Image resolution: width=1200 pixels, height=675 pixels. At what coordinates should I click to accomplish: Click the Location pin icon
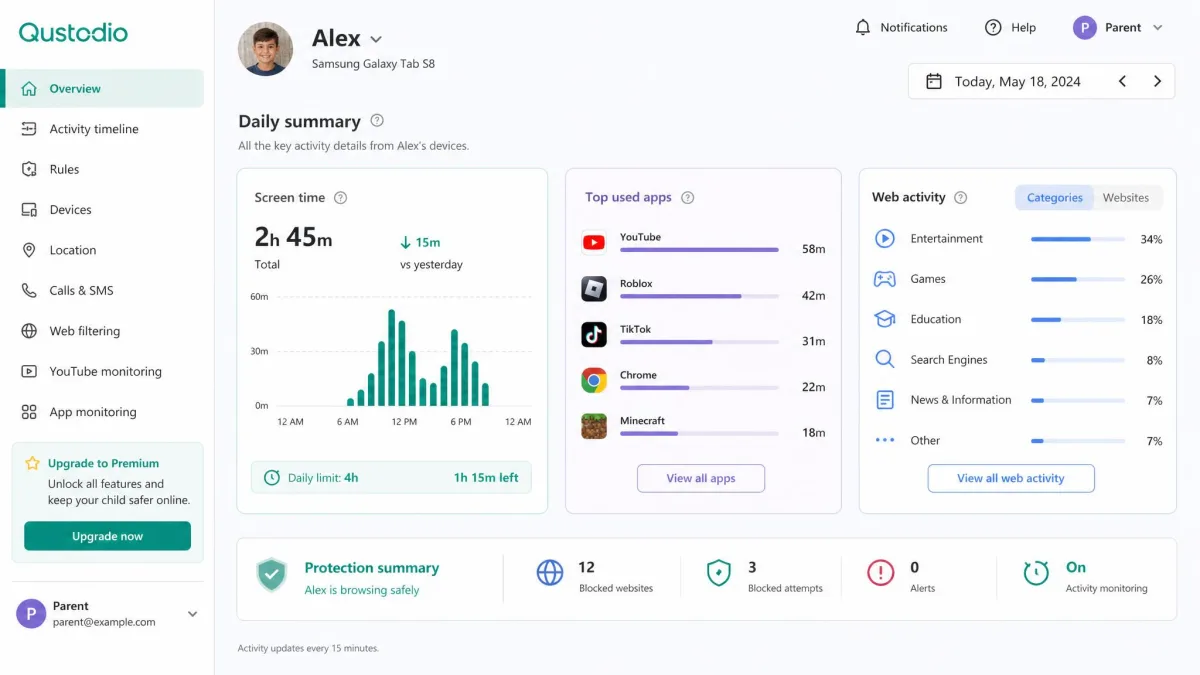(x=30, y=250)
